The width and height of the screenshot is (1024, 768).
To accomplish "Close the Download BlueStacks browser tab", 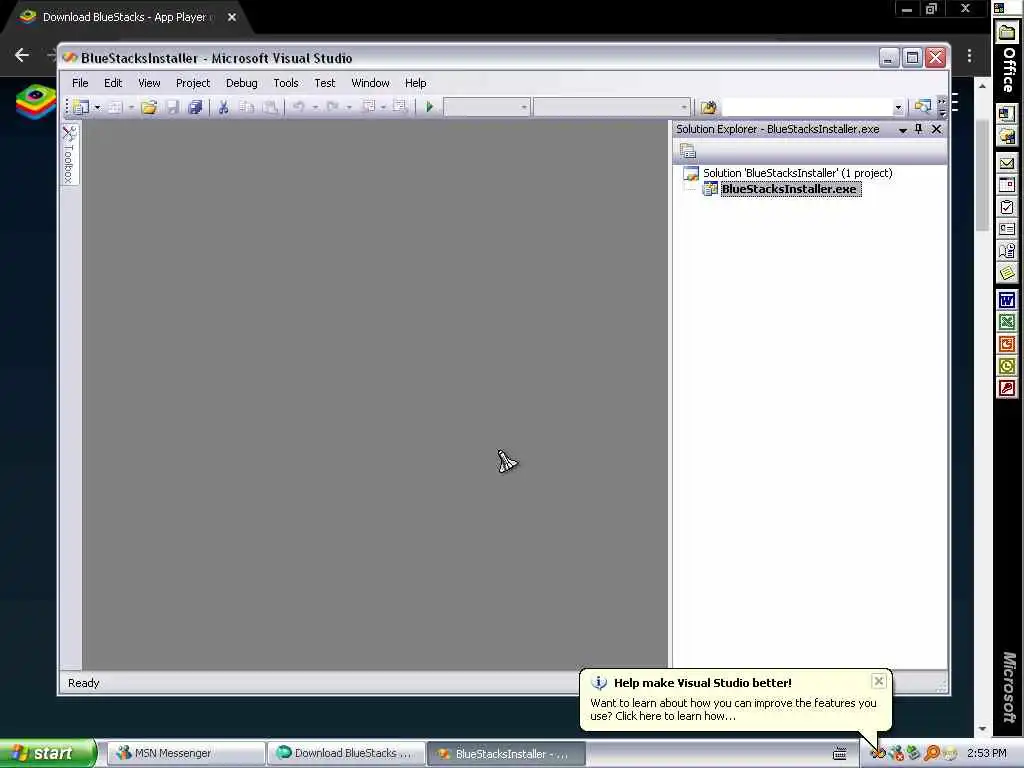I will pyautogui.click(x=232, y=17).
